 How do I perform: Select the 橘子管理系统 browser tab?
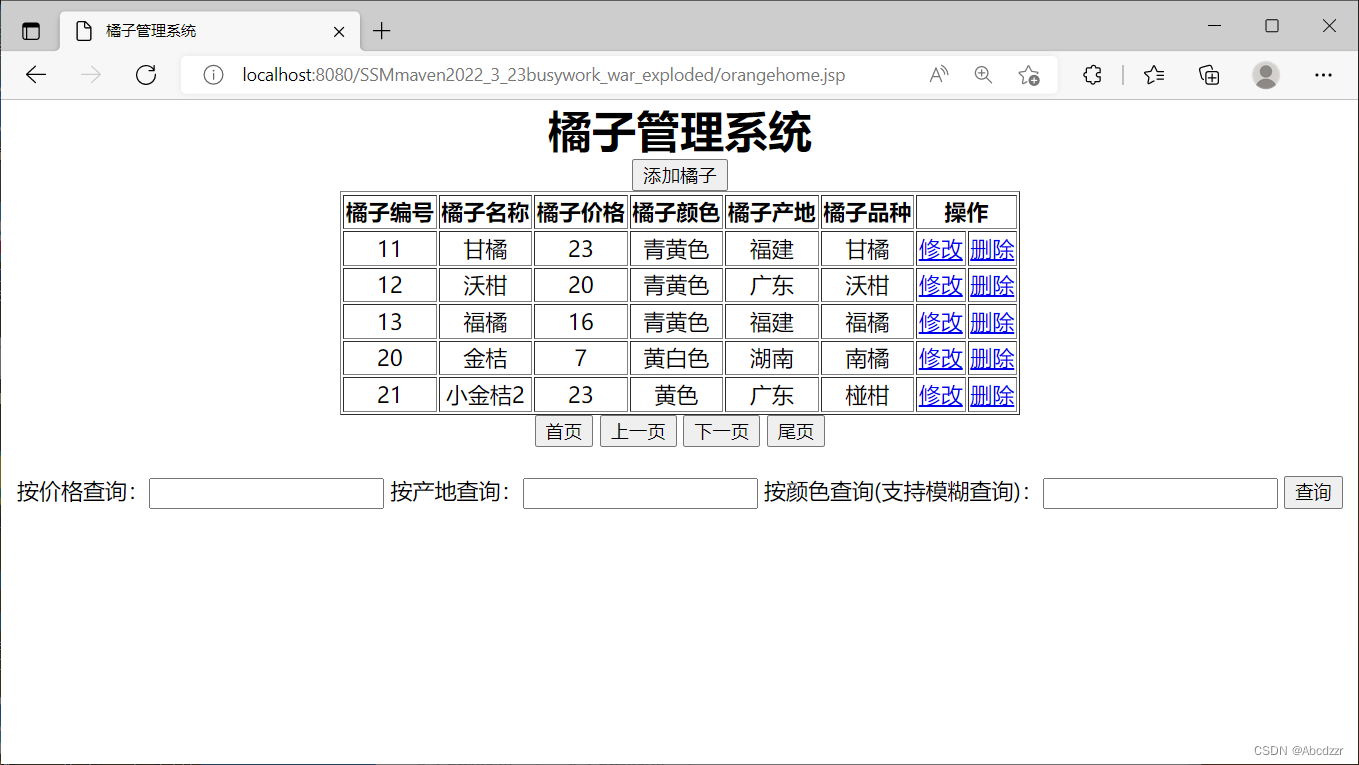tap(200, 31)
